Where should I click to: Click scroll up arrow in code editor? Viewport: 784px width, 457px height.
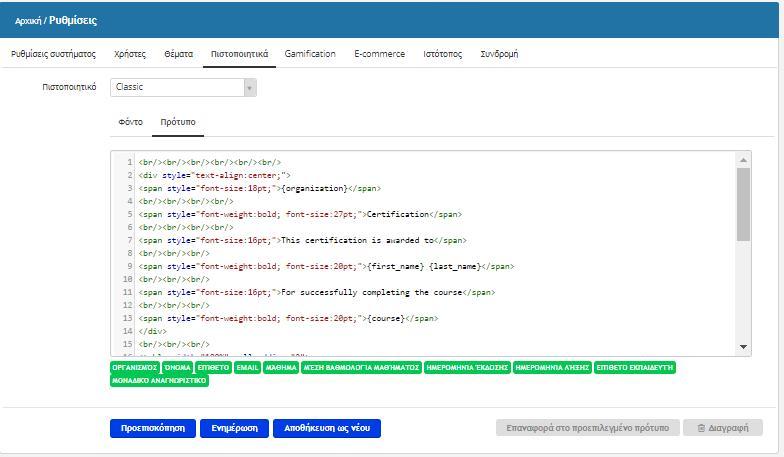click(744, 160)
